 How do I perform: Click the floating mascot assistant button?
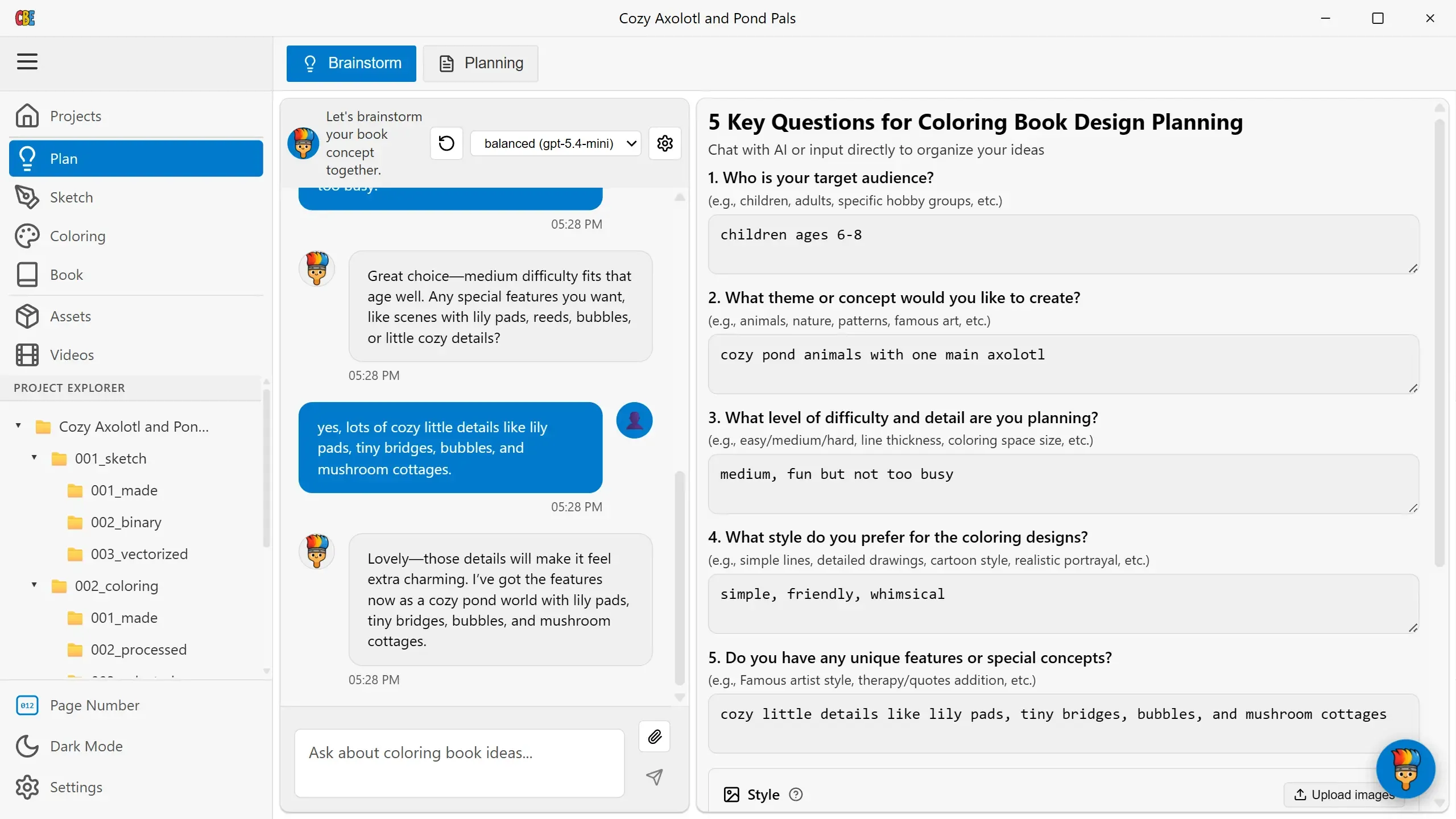click(x=1406, y=769)
